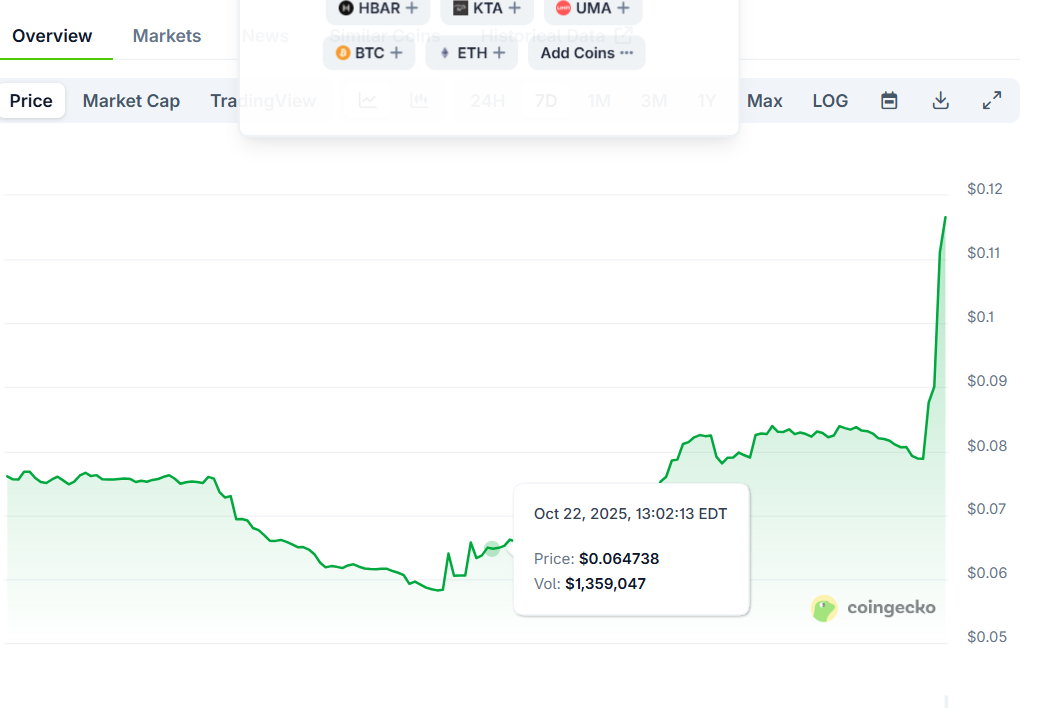Download the chart data

941,101
